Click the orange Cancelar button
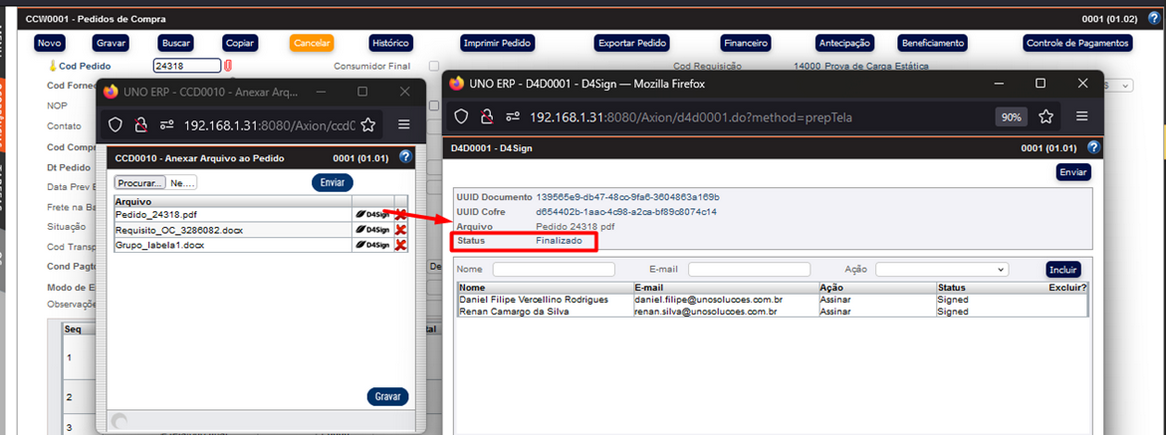This screenshot has height=435, width=1166. (312, 43)
